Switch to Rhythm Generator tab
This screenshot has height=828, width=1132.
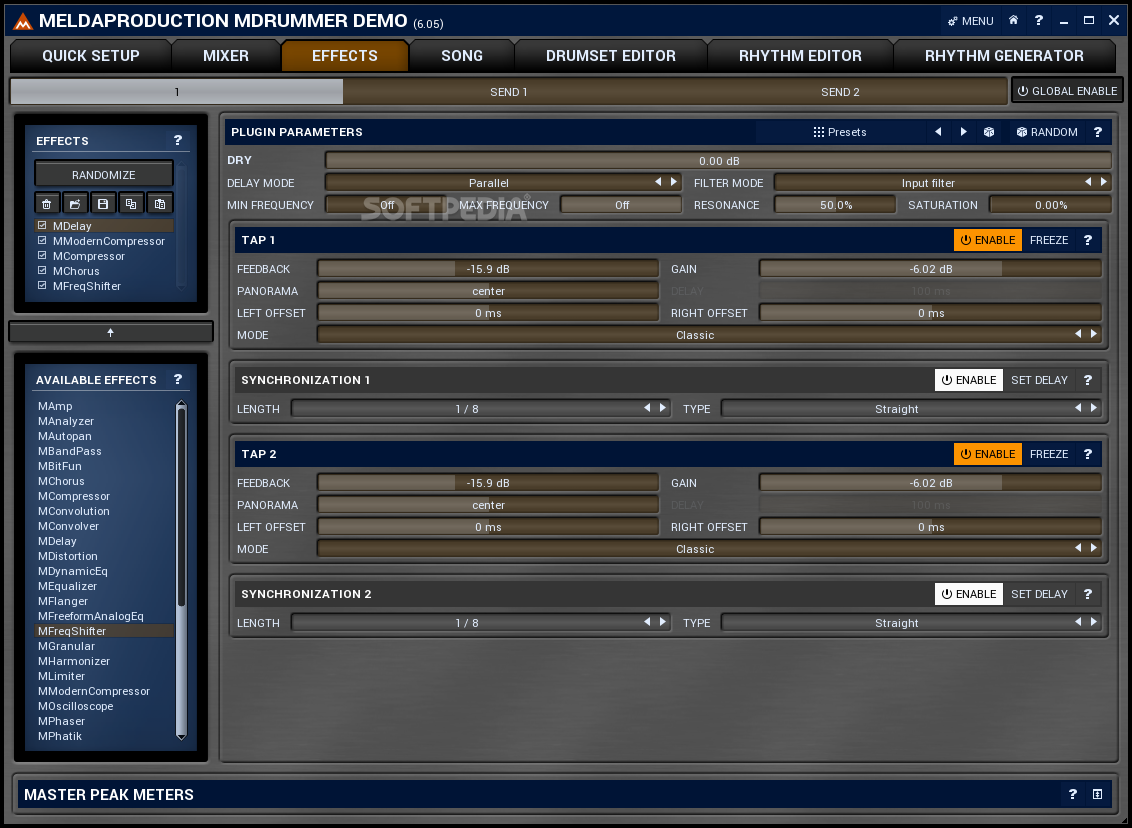point(1004,56)
